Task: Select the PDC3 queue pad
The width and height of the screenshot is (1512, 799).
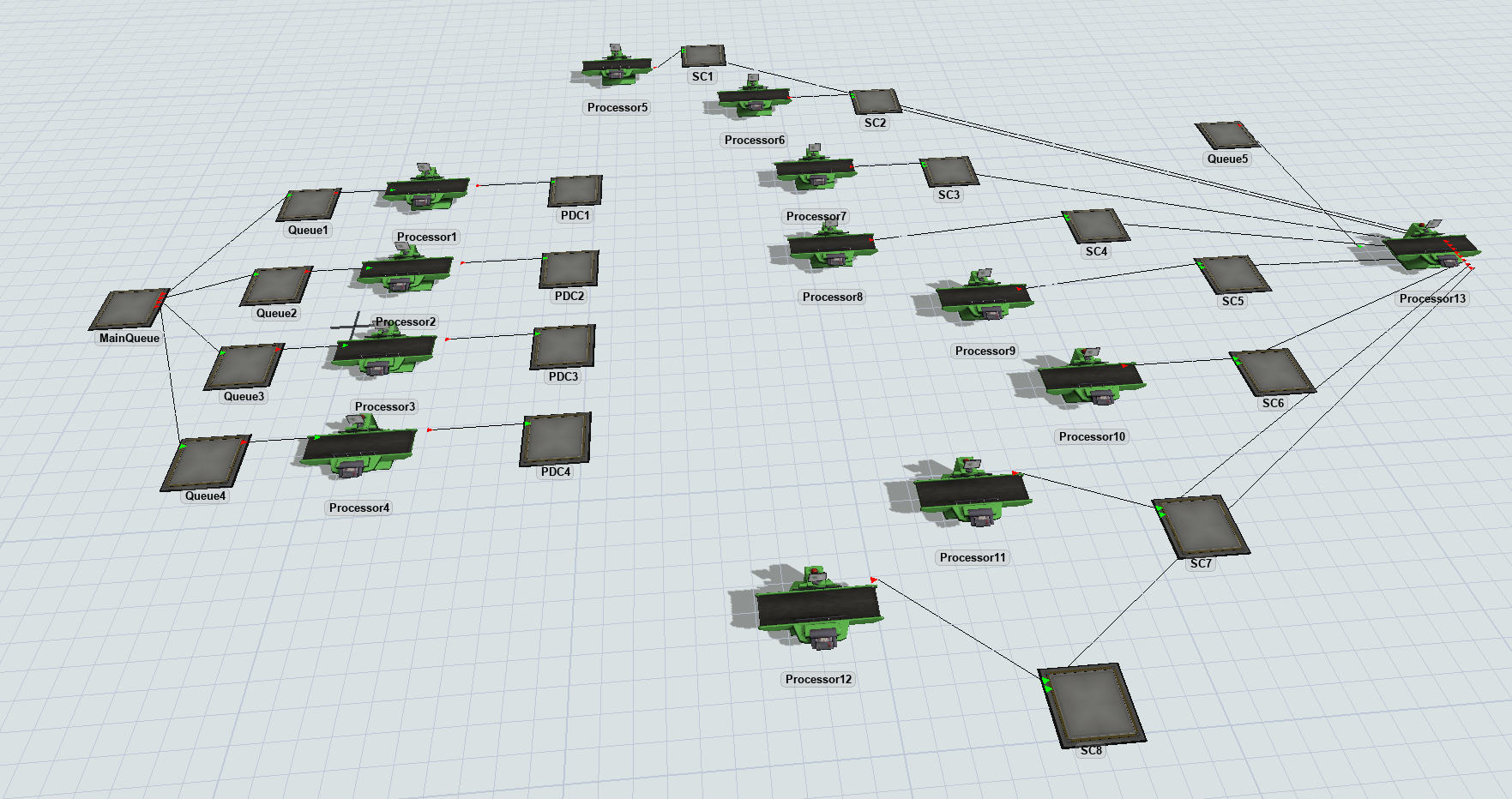Action: click(x=563, y=347)
